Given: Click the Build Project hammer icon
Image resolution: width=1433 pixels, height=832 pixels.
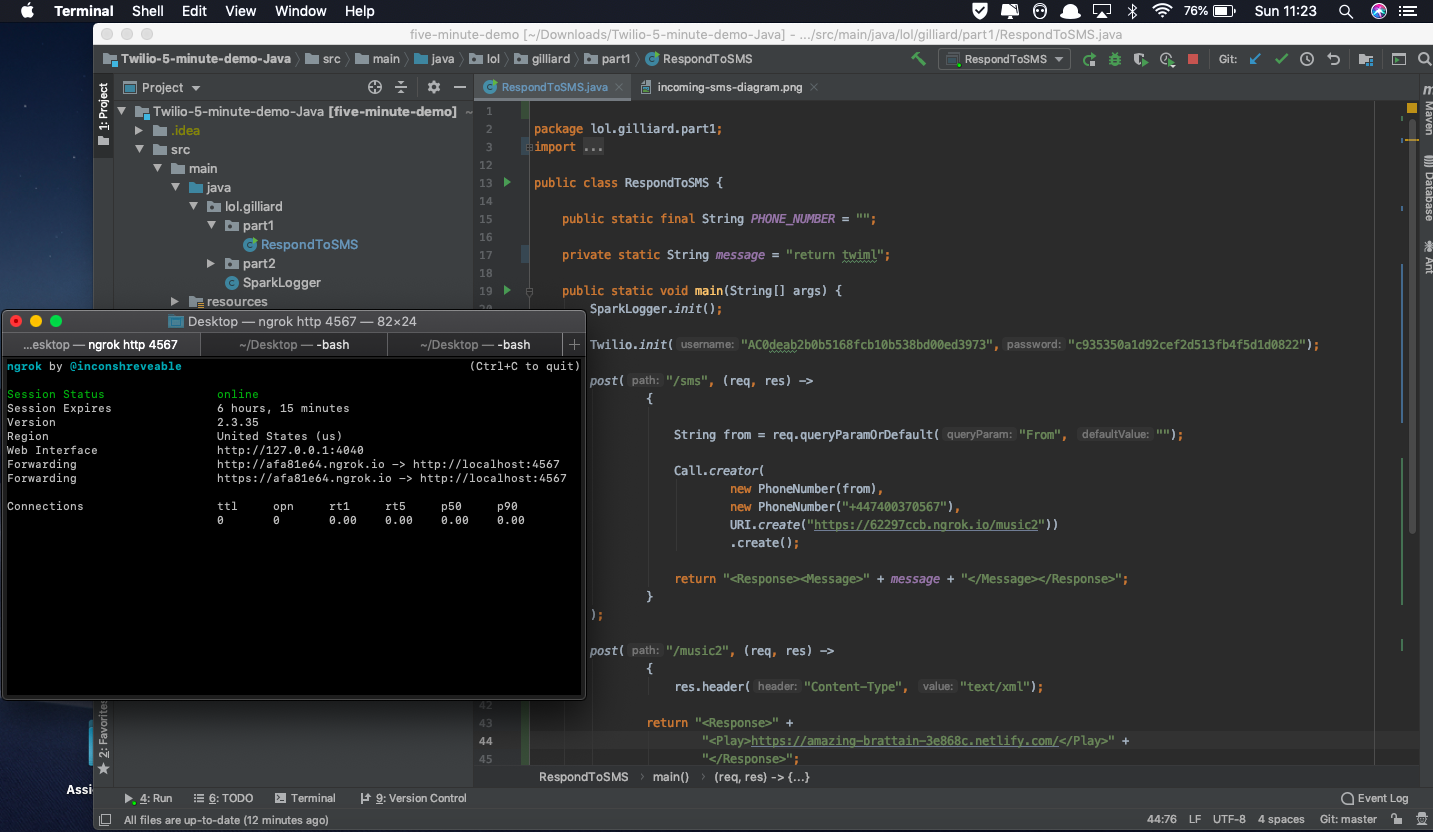Looking at the screenshot, I should (918, 59).
